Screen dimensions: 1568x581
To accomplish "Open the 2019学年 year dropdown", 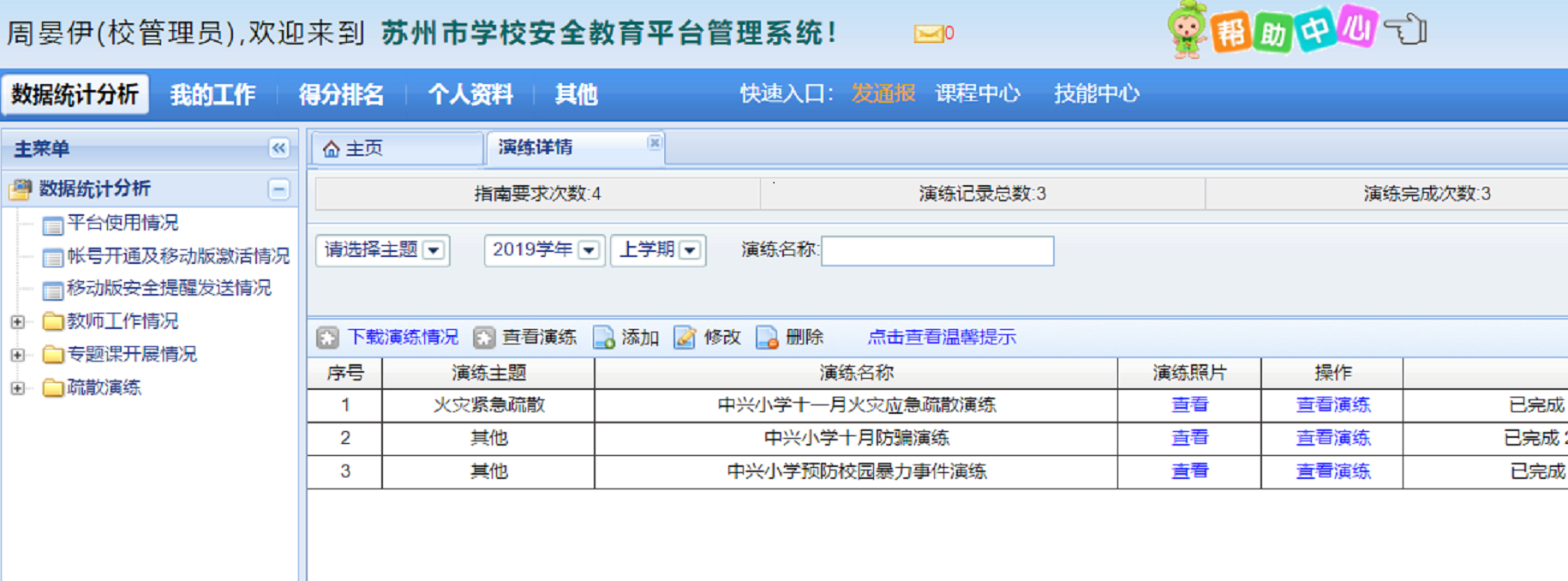I will point(589,250).
